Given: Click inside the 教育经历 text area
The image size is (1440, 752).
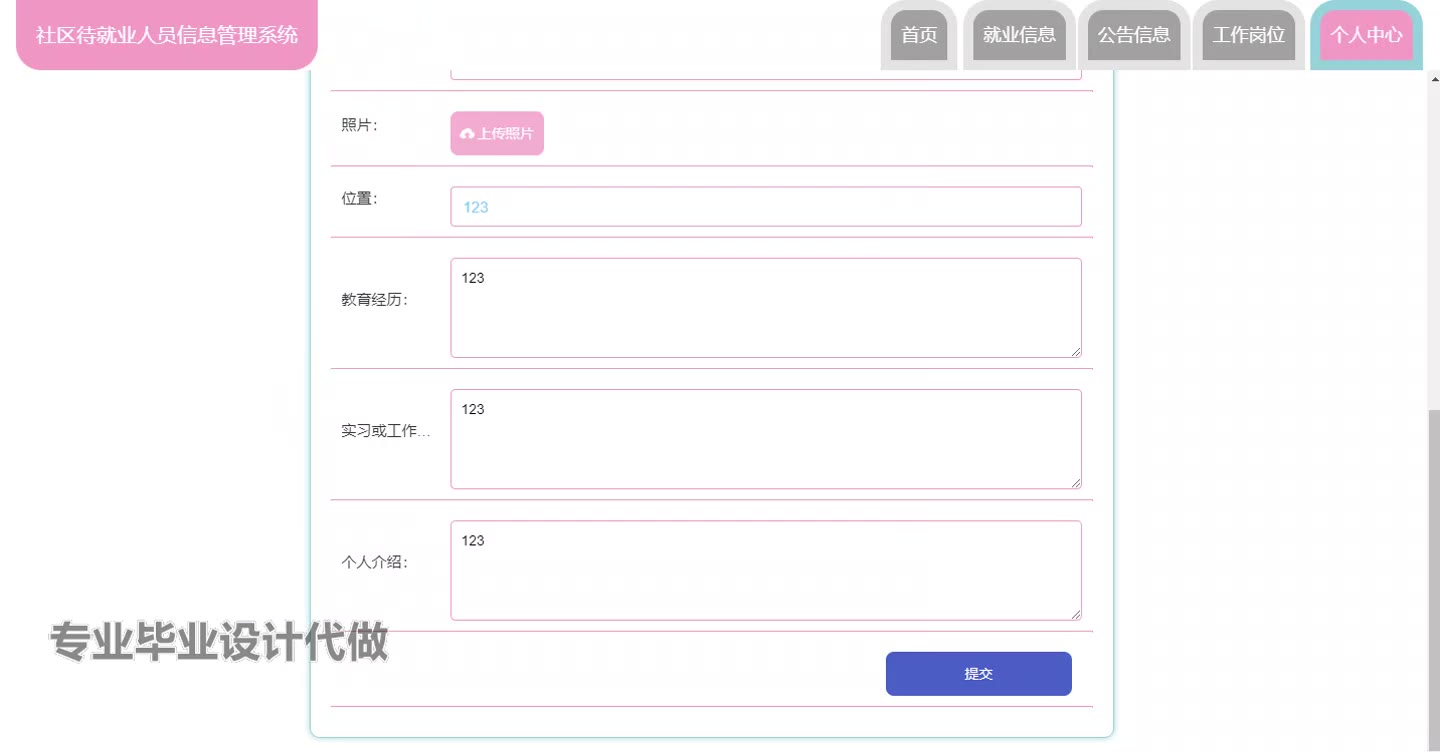Looking at the screenshot, I should coord(765,308).
